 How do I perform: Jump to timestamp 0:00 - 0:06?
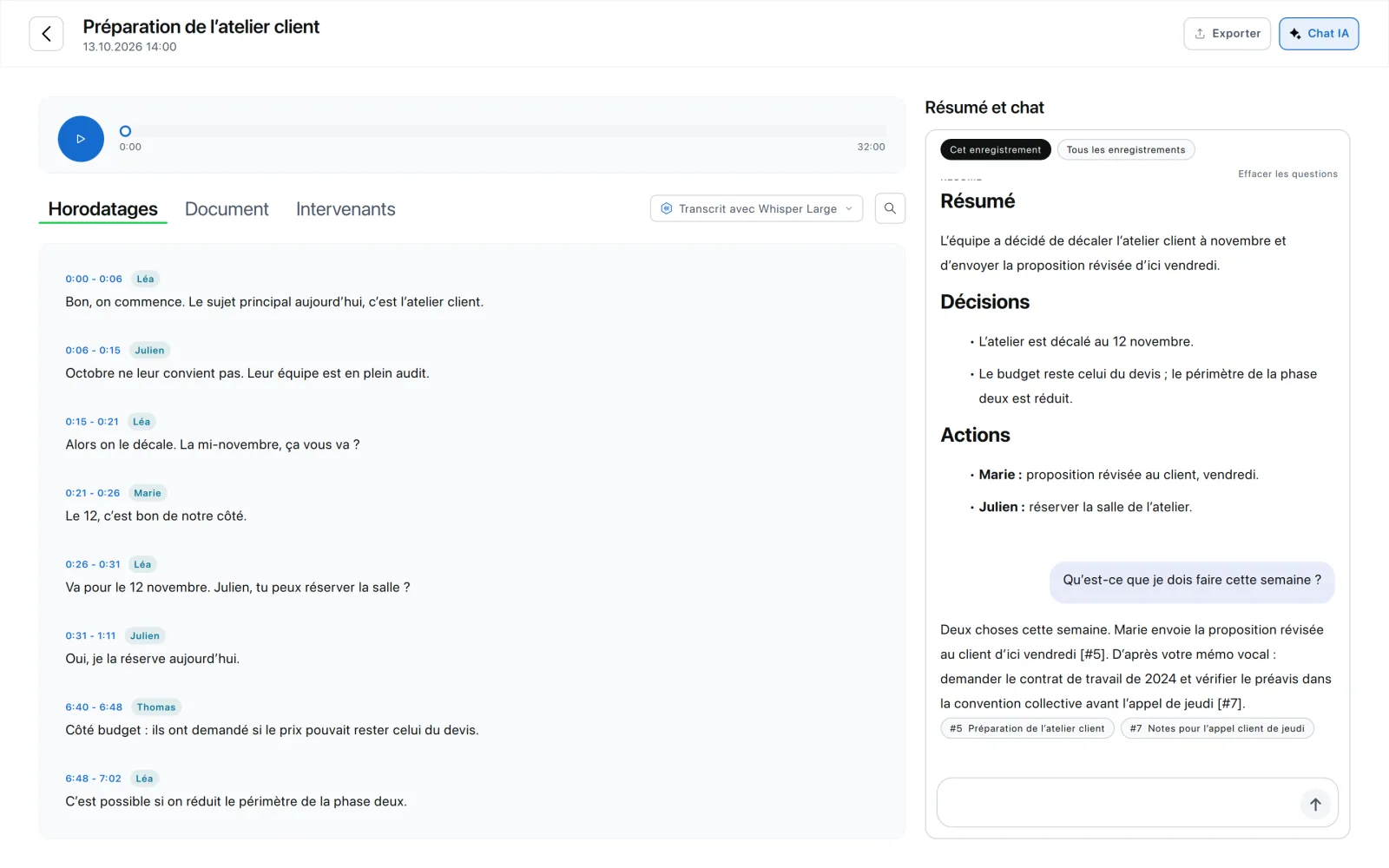click(x=94, y=279)
